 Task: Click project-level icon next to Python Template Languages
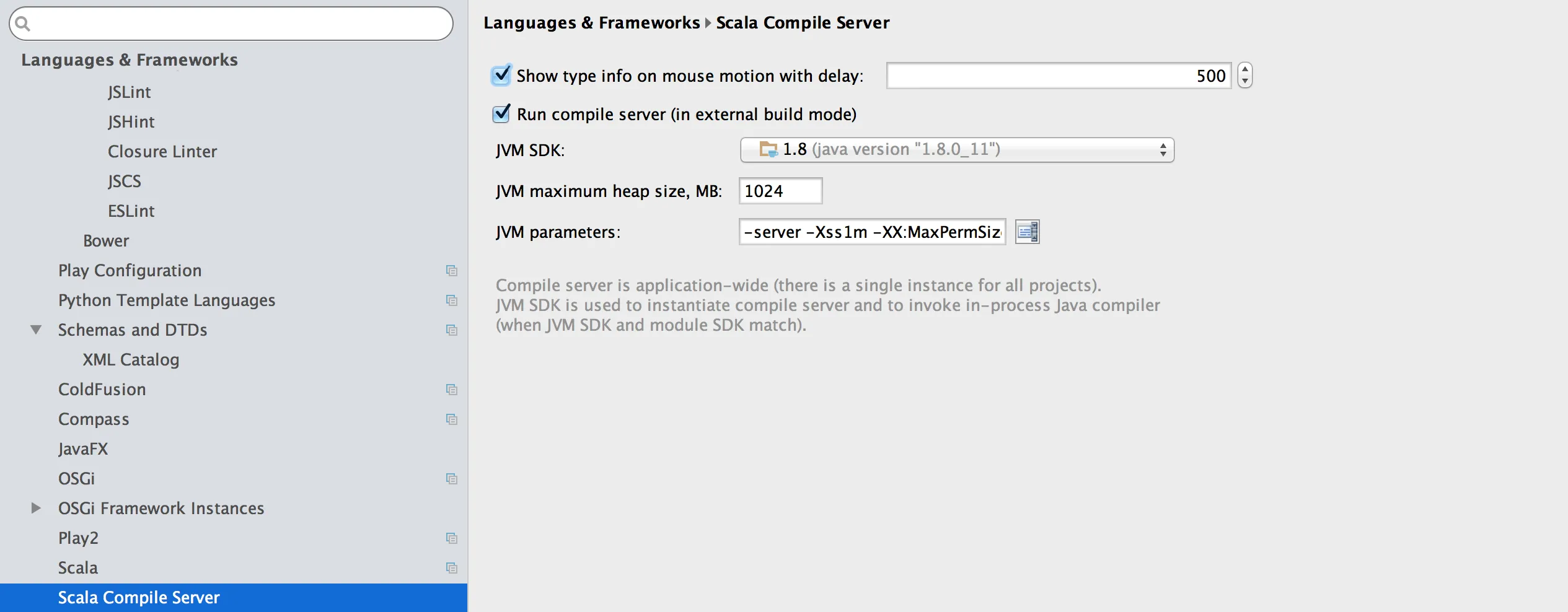click(452, 300)
